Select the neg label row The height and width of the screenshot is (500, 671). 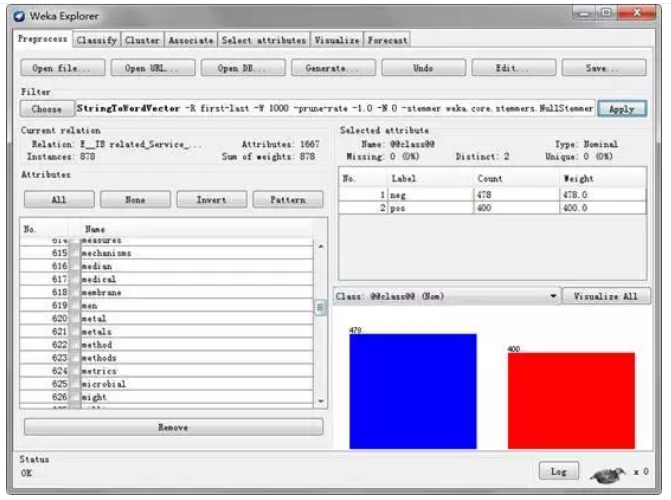click(492, 195)
